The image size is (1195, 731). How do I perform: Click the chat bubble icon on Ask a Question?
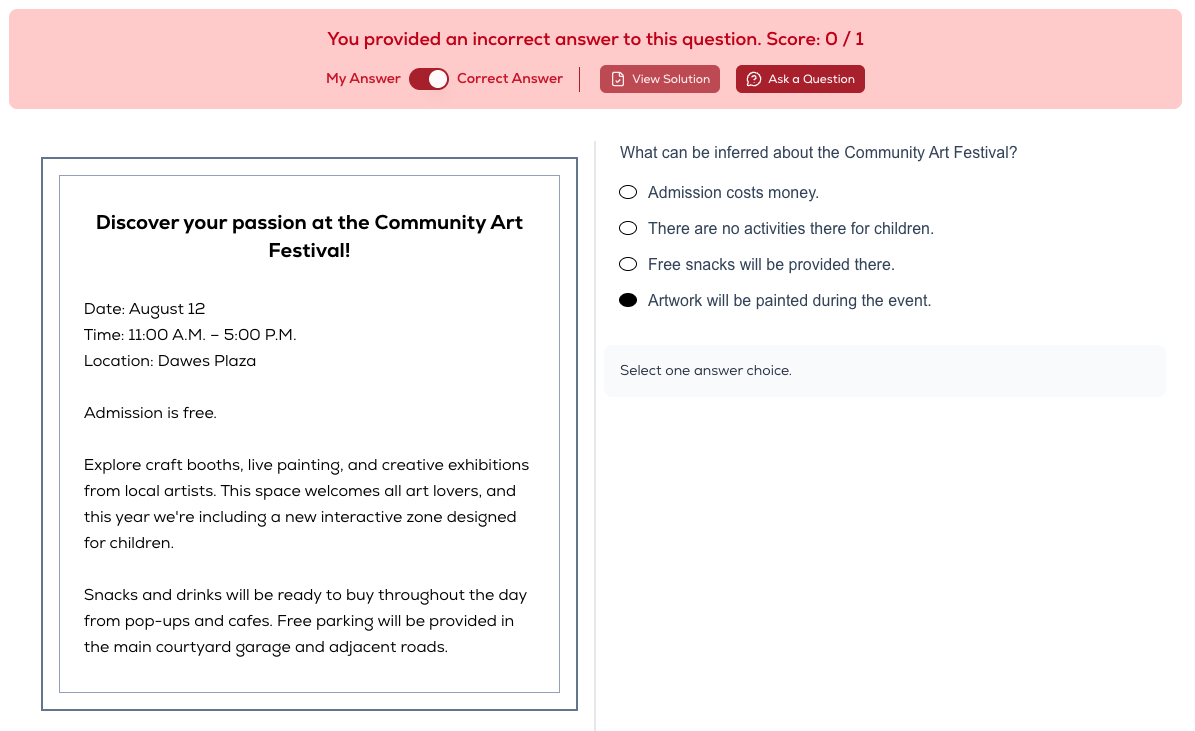(x=754, y=79)
